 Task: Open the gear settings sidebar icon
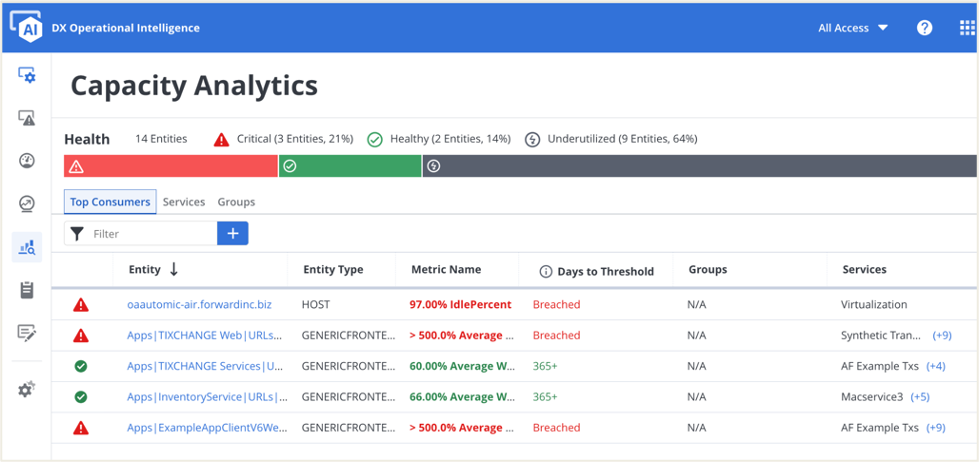(27, 389)
